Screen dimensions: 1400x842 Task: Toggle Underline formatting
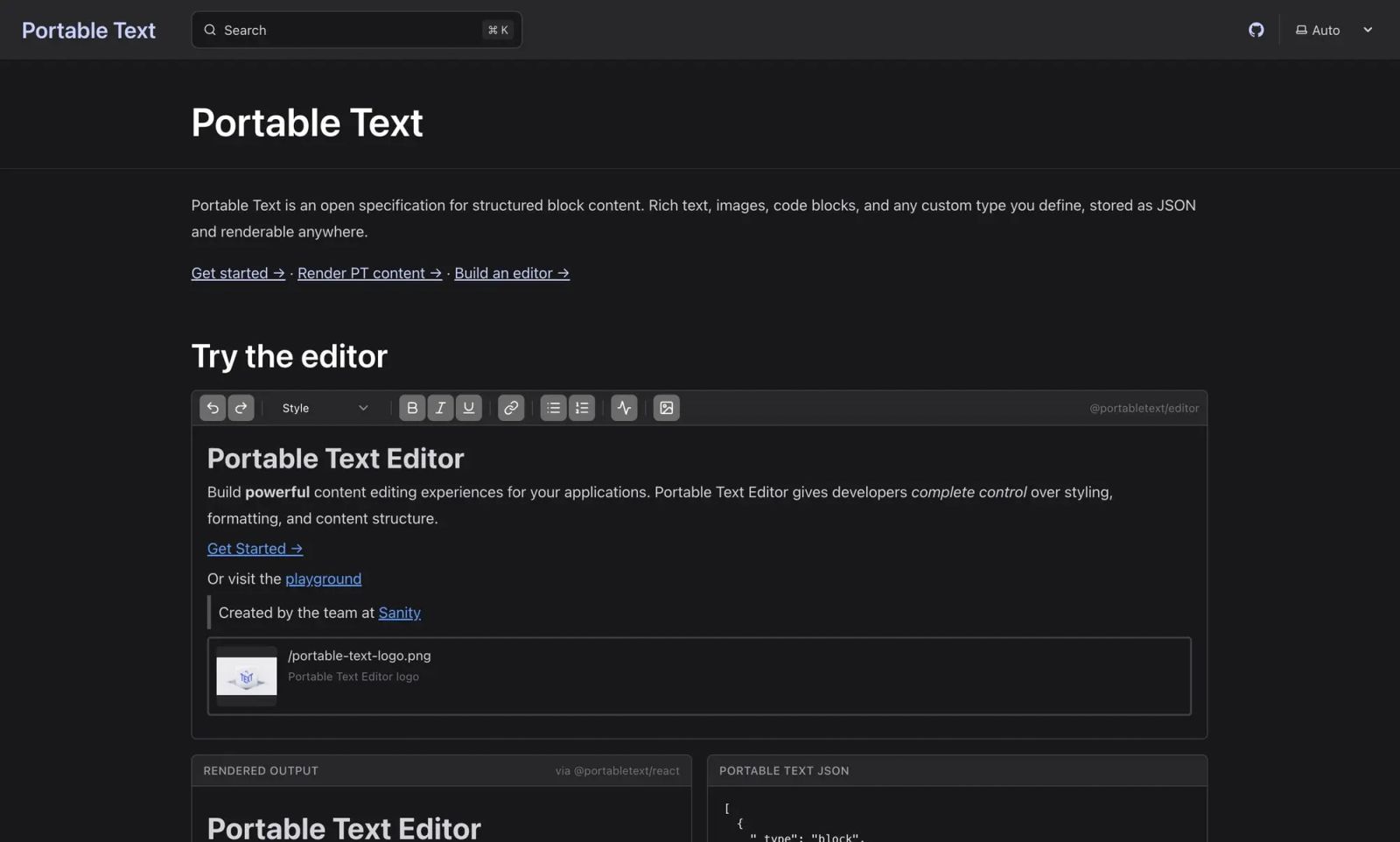(x=469, y=408)
